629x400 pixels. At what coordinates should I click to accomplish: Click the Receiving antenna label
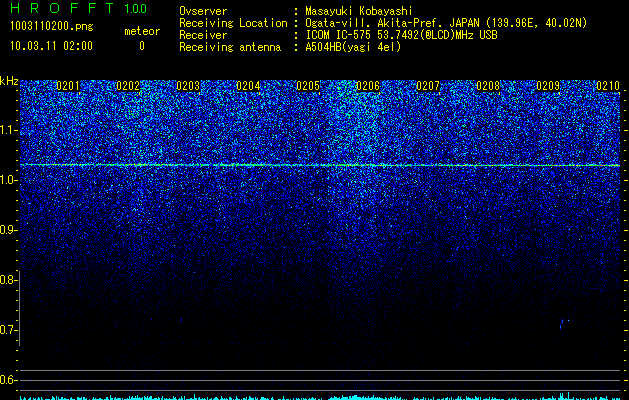coord(230,47)
